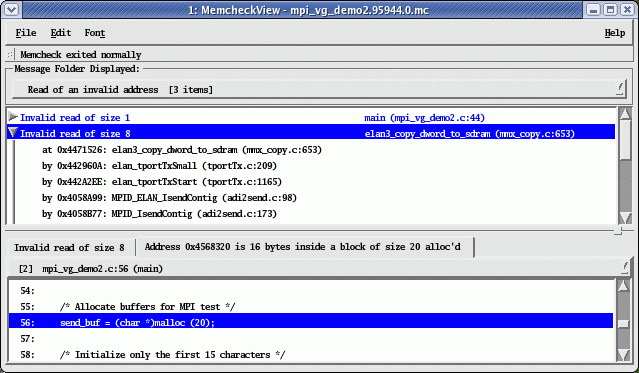Select the 'Invalid read of size 8' tab

click(x=69, y=247)
